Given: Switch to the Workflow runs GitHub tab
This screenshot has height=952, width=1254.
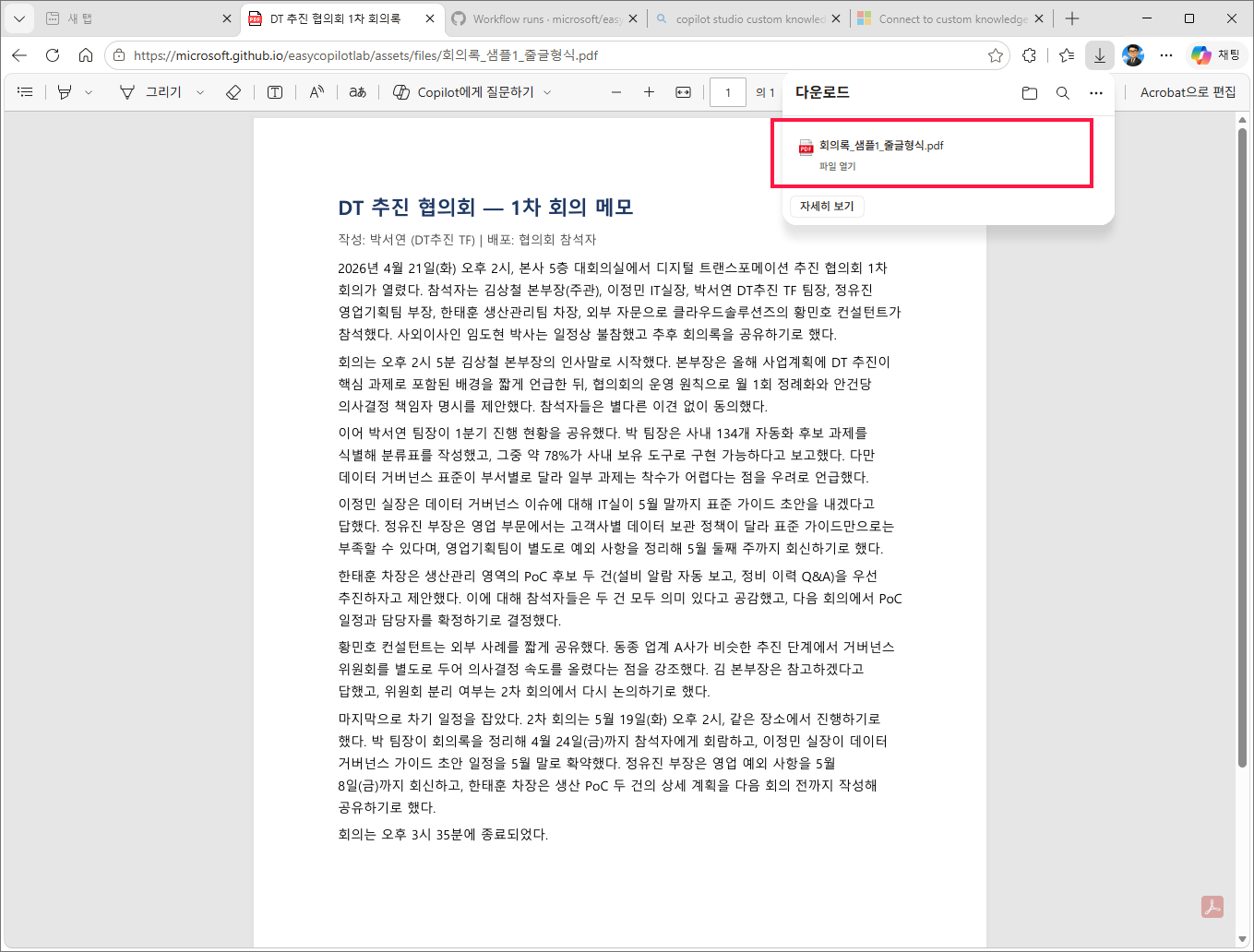Looking at the screenshot, I should pyautogui.click(x=544, y=18).
